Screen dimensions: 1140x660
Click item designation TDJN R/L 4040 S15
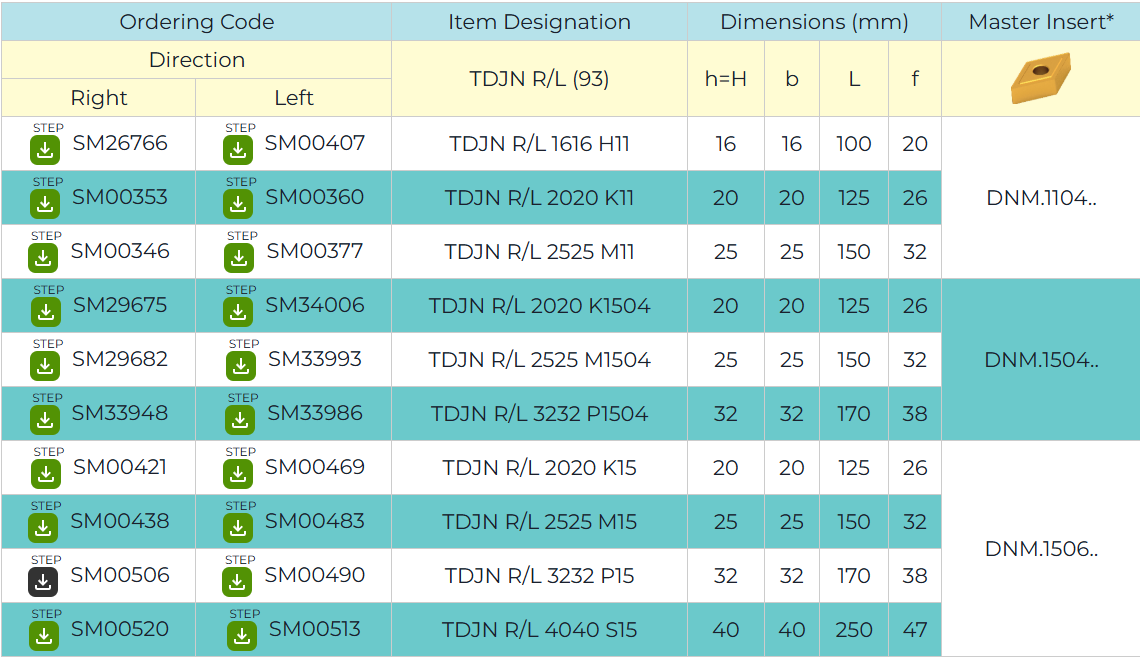tap(539, 630)
